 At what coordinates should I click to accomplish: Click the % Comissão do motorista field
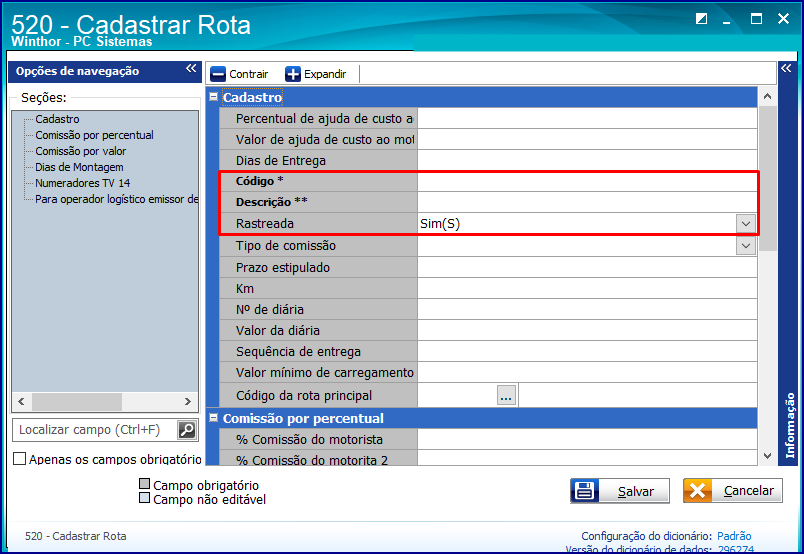coord(587,440)
